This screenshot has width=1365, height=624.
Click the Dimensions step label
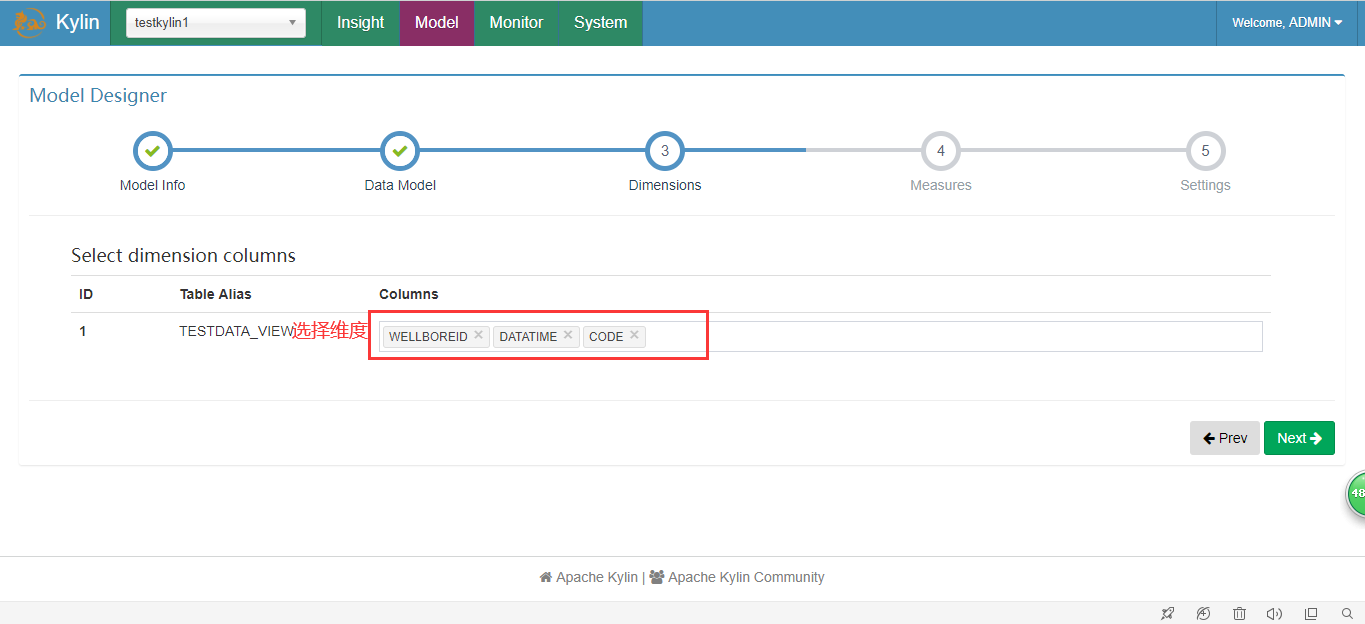[665, 185]
